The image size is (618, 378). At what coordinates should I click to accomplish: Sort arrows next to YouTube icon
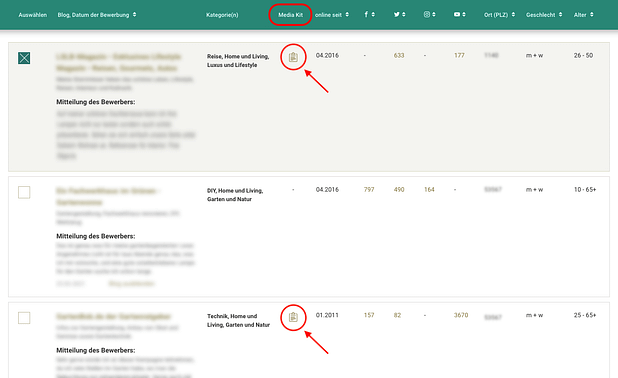(464, 15)
